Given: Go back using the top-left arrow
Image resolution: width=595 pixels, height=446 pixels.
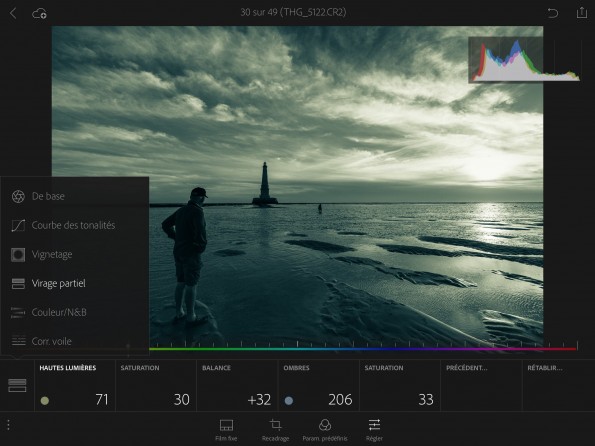Looking at the screenshot, I should point(13,13).
